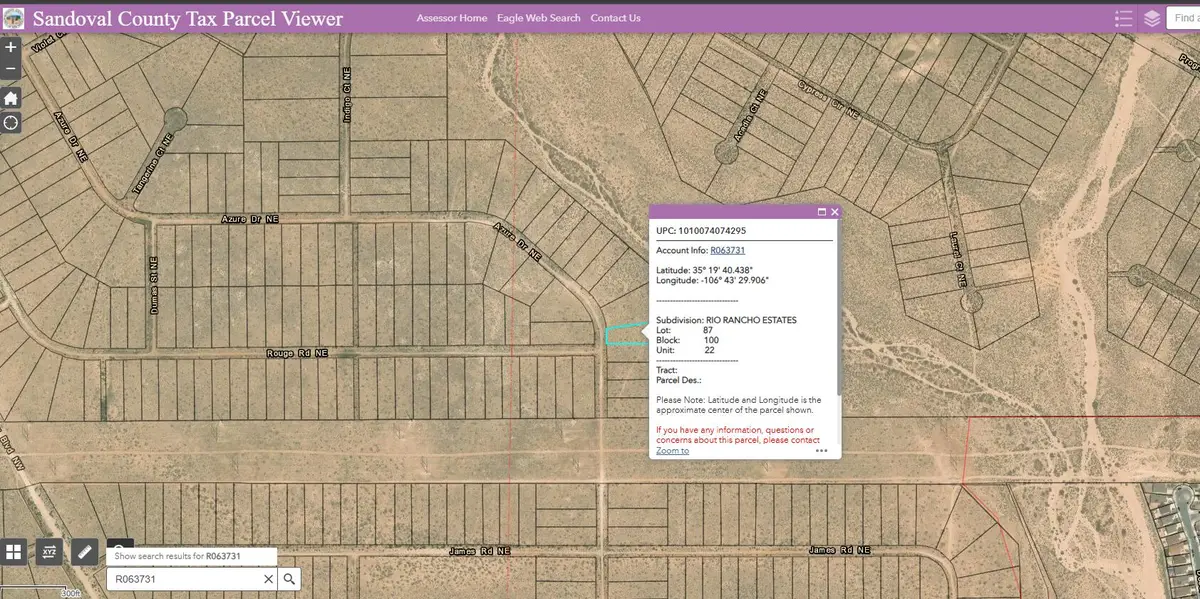
Task: Click the 'Rouge Rd NE' street label
Action: tap(297, 354)
